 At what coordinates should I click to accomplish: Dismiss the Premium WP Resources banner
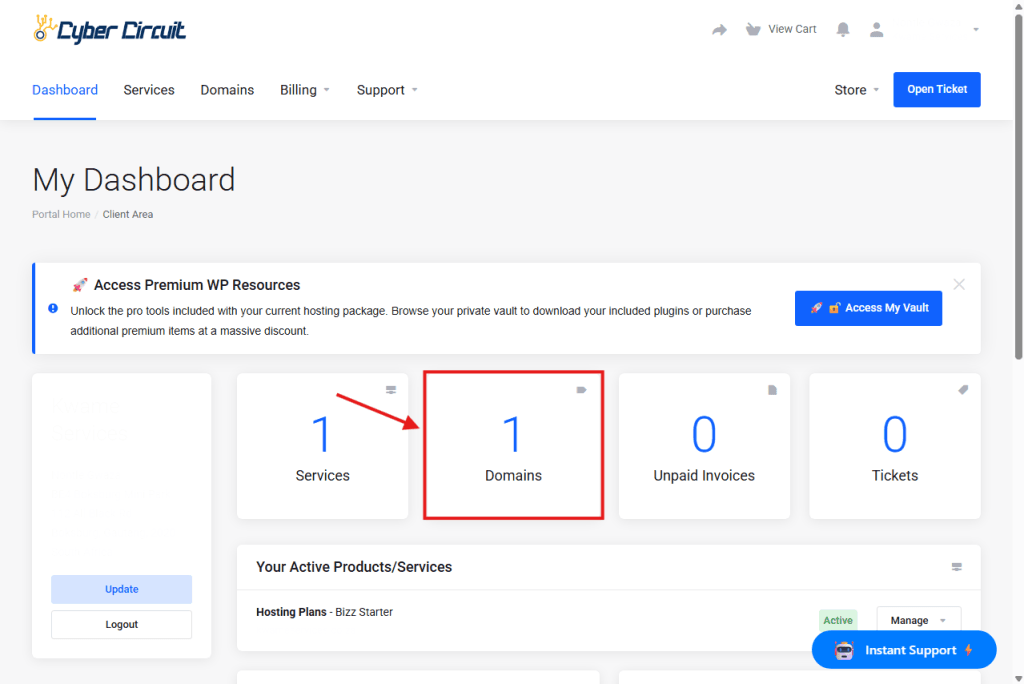pos(959,285)
